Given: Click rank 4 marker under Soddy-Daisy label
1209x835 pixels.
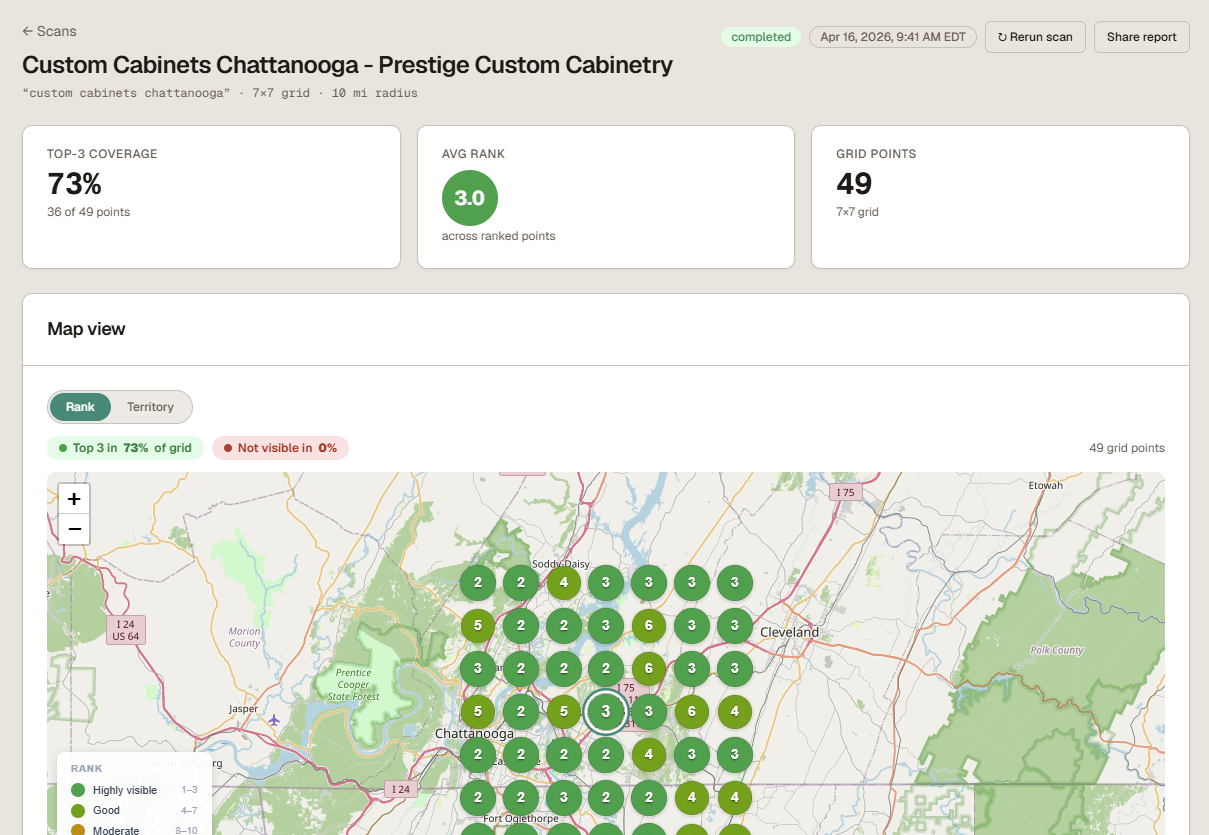Looking at the screenshot, I should (564, 582).
